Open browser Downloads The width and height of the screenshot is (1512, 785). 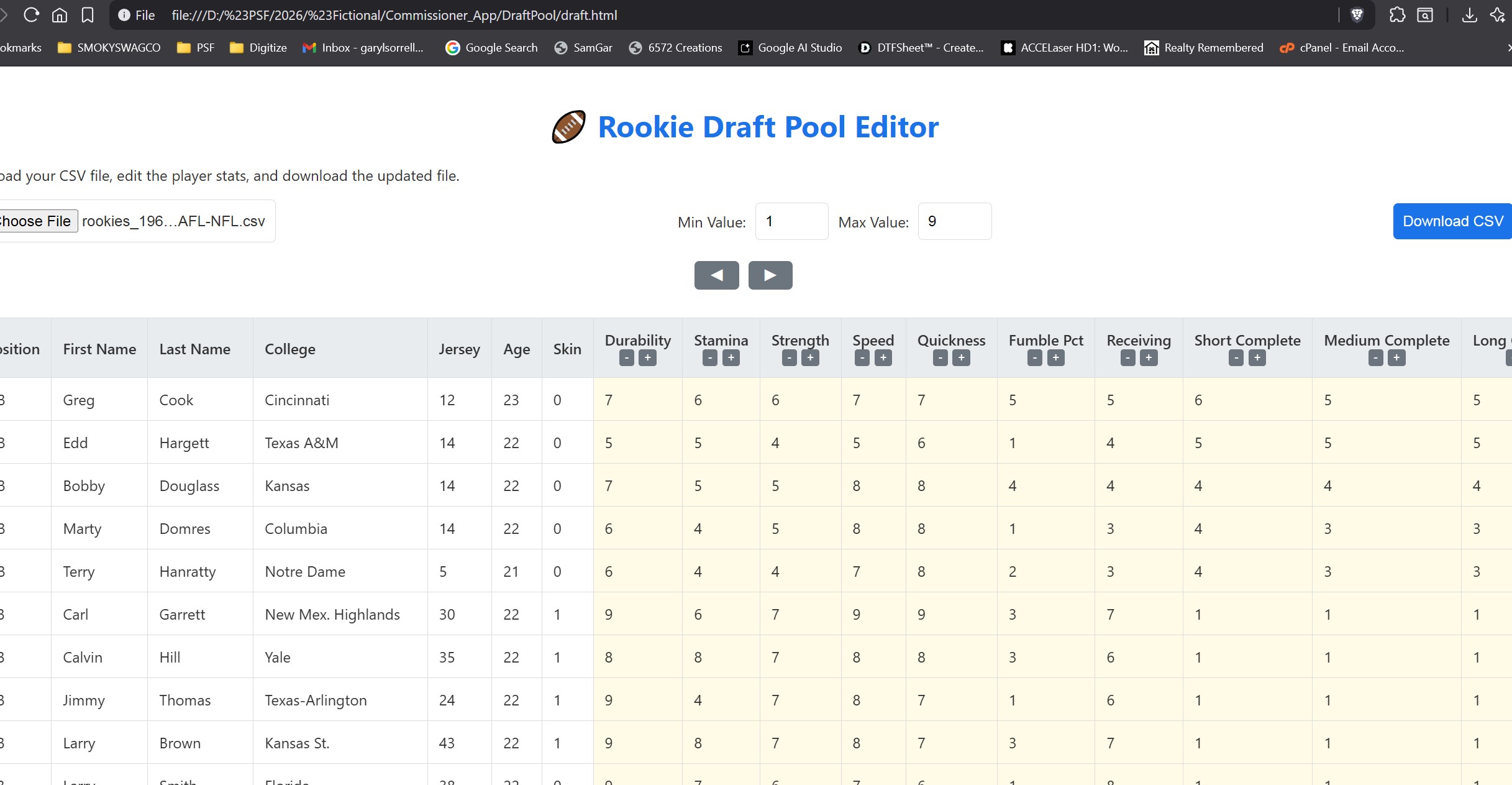1469,15
